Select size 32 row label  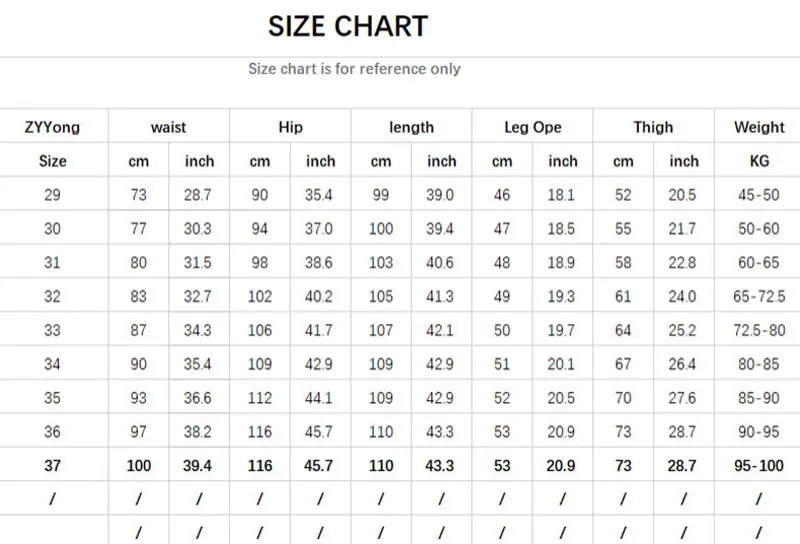pyautogui.click(x=52, y=296)
